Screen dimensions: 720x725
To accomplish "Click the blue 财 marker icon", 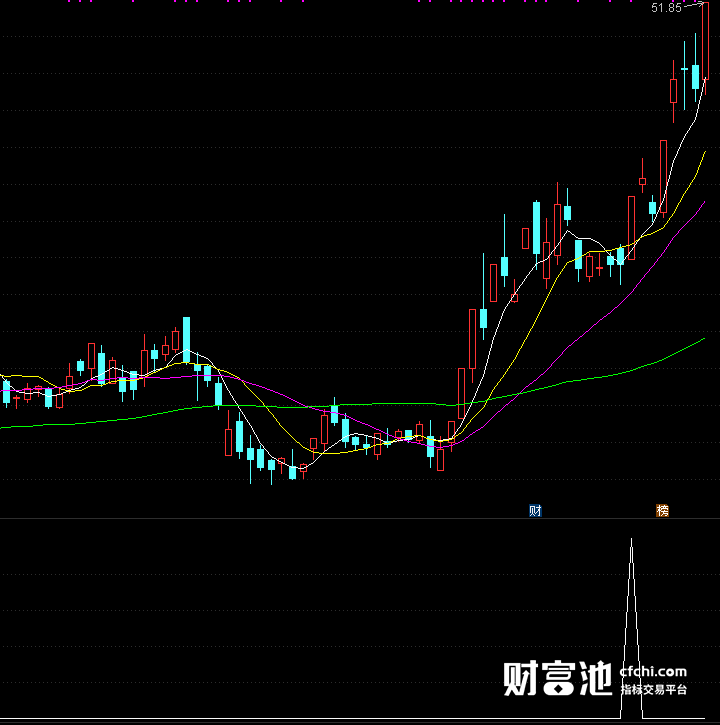I will pyautogui.click(x=535, y=510).
